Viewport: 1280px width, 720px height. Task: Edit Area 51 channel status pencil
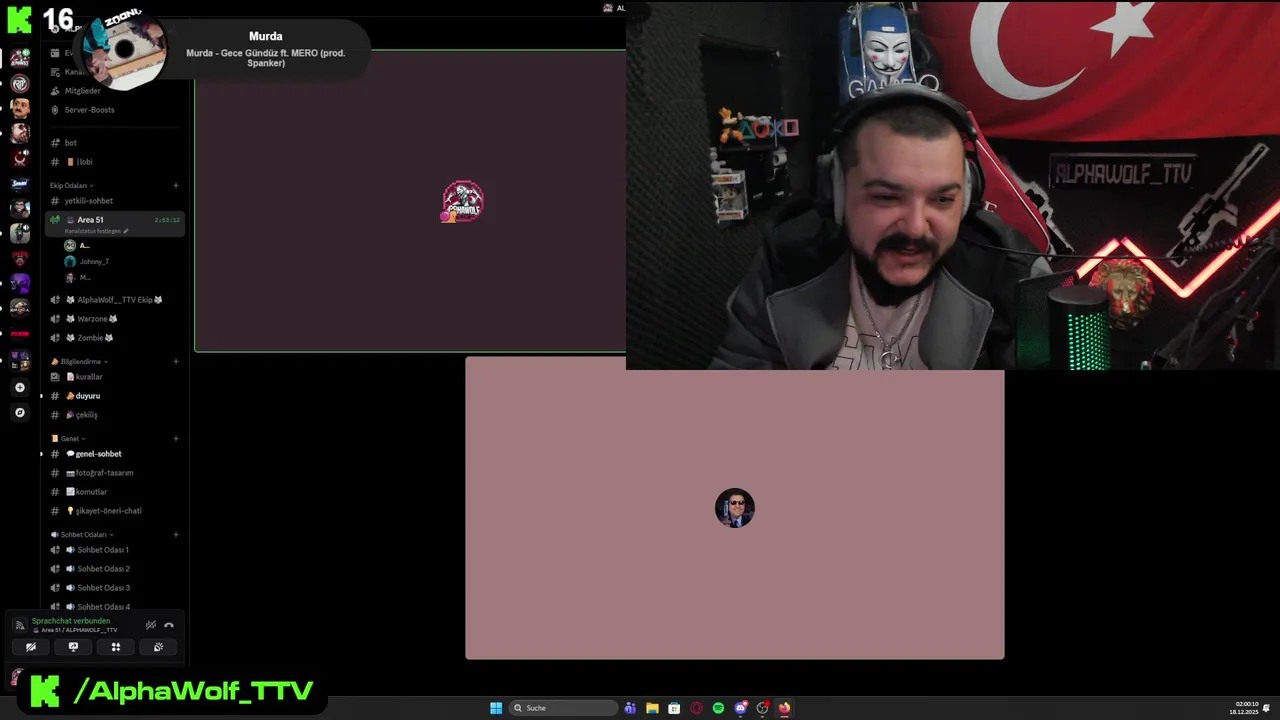click(126, 231)
